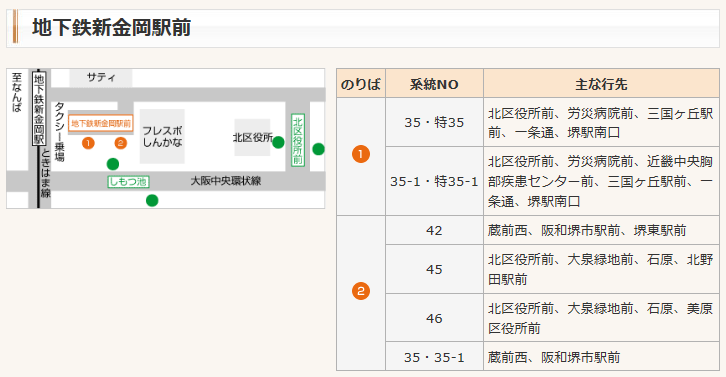Click the 至なんば direction label
This screenshot has height=377, width=726.
tap(17, 92)
